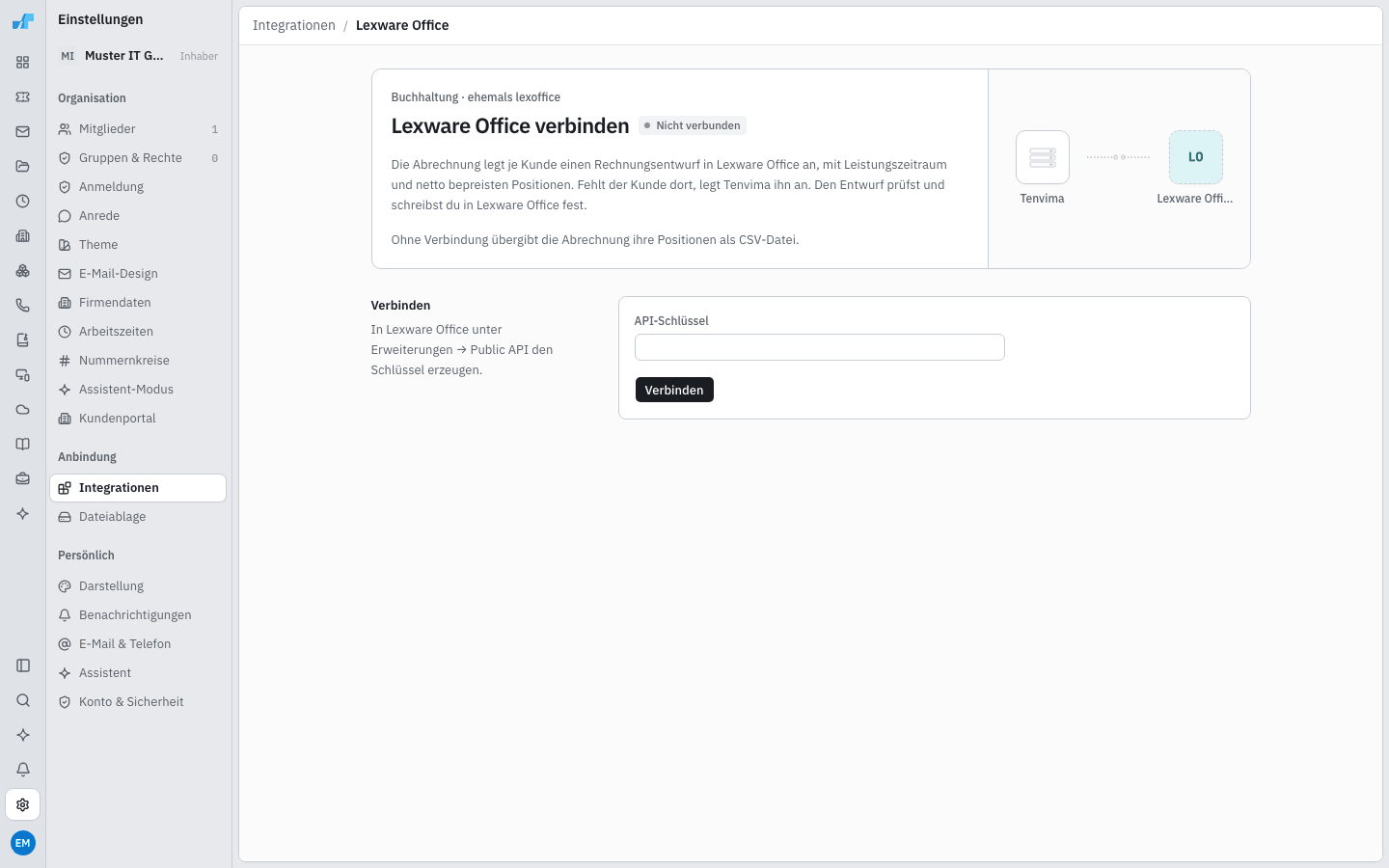Open Assistent-Modus settings
Screen dimensions: 1389x868
(x=138, y=390)
